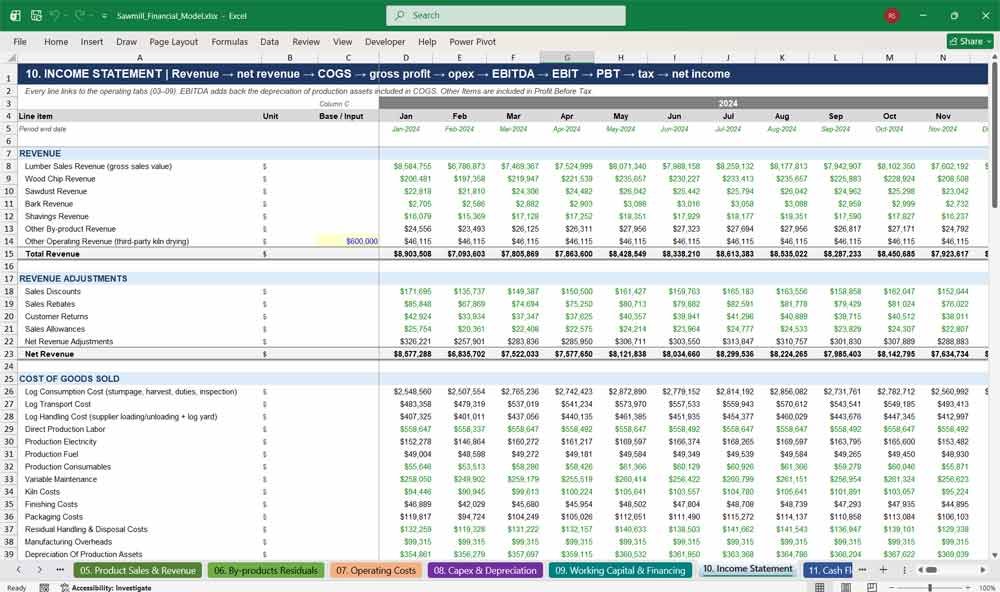Viewport: 1000px width, 592px height.
Task: Switch to the 11. Cash Flow sheet tab
Action: pos(829,570)
